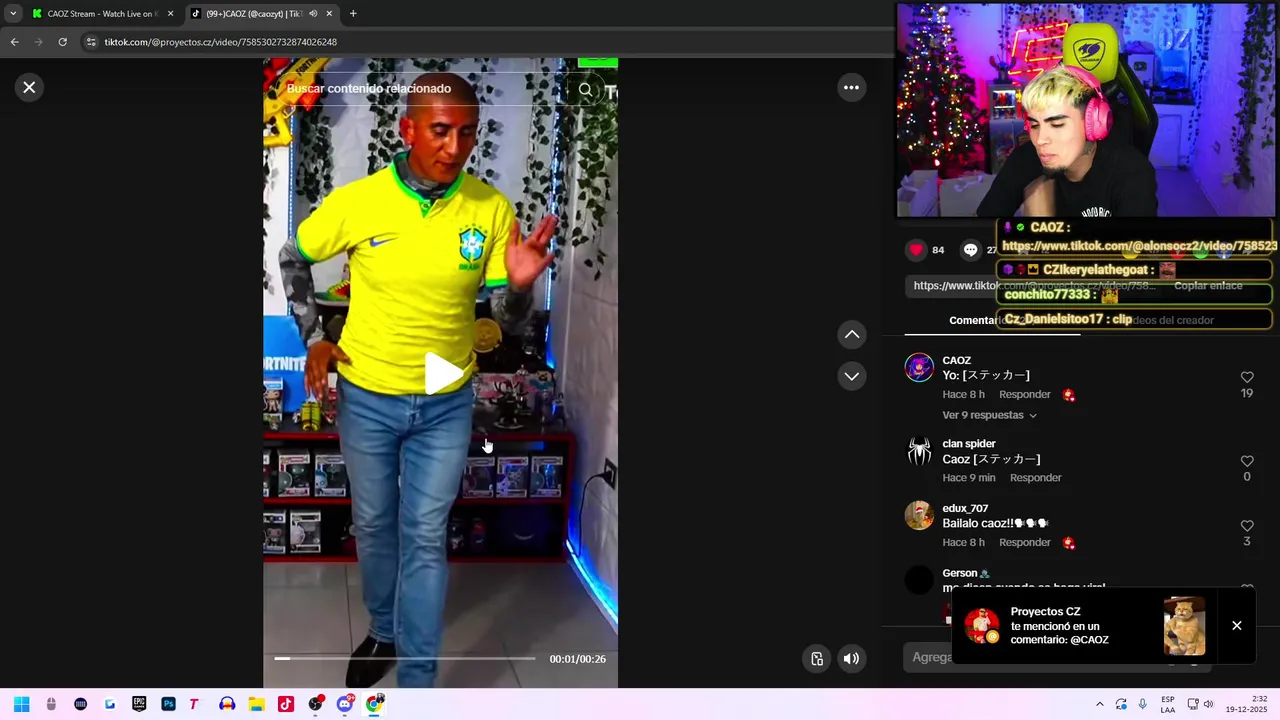Screen dimensions: 1280x720
Task: Open the TikTok app in taskbar
Action: [286, 704]
